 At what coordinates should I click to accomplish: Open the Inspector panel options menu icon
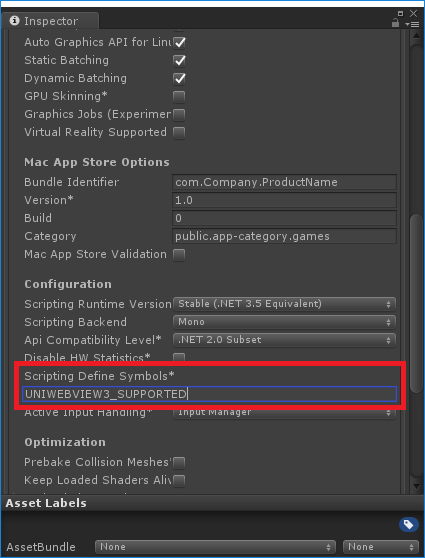pos(412,24)
